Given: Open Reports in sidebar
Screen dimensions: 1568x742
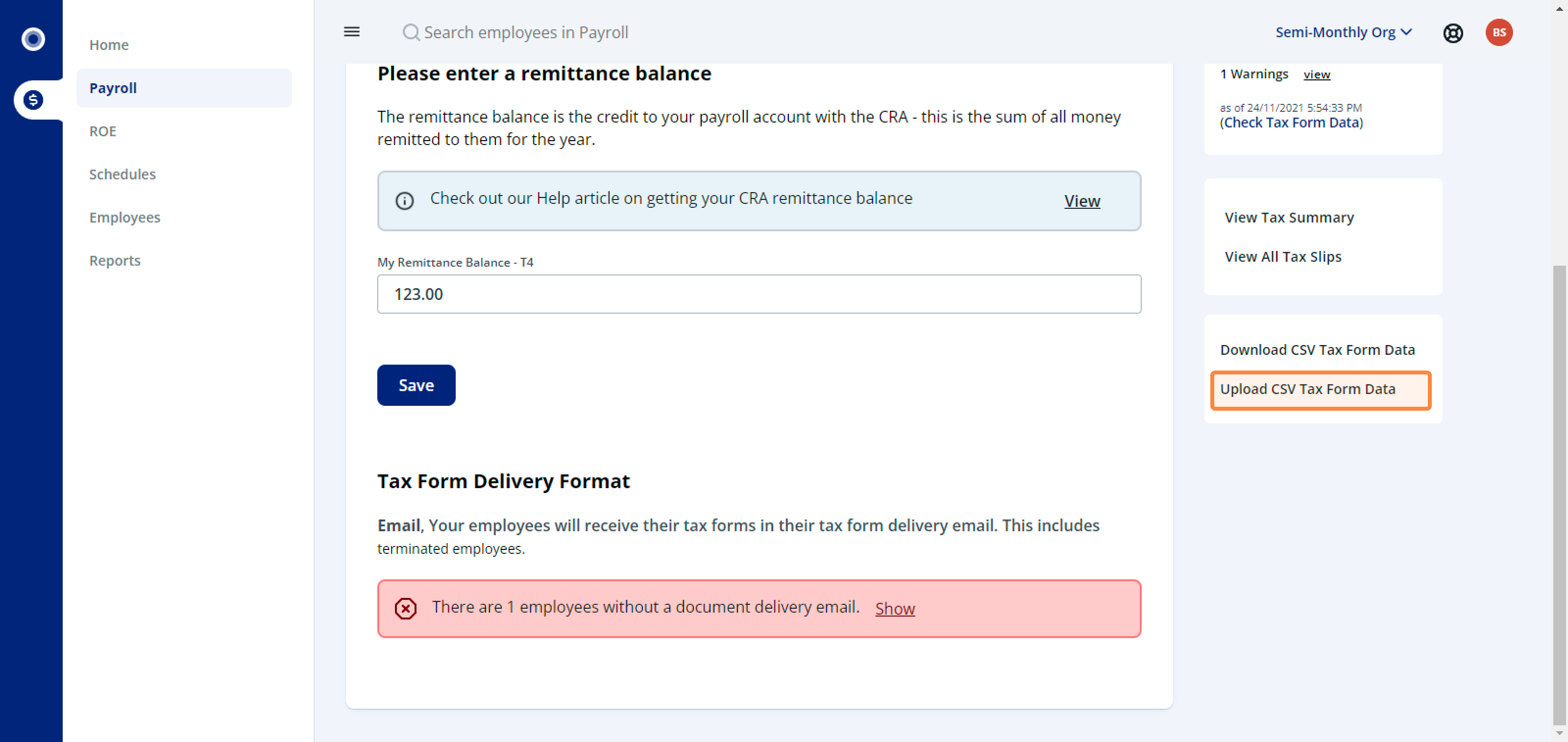Looking at the screenshot, I should pos(115,261).
